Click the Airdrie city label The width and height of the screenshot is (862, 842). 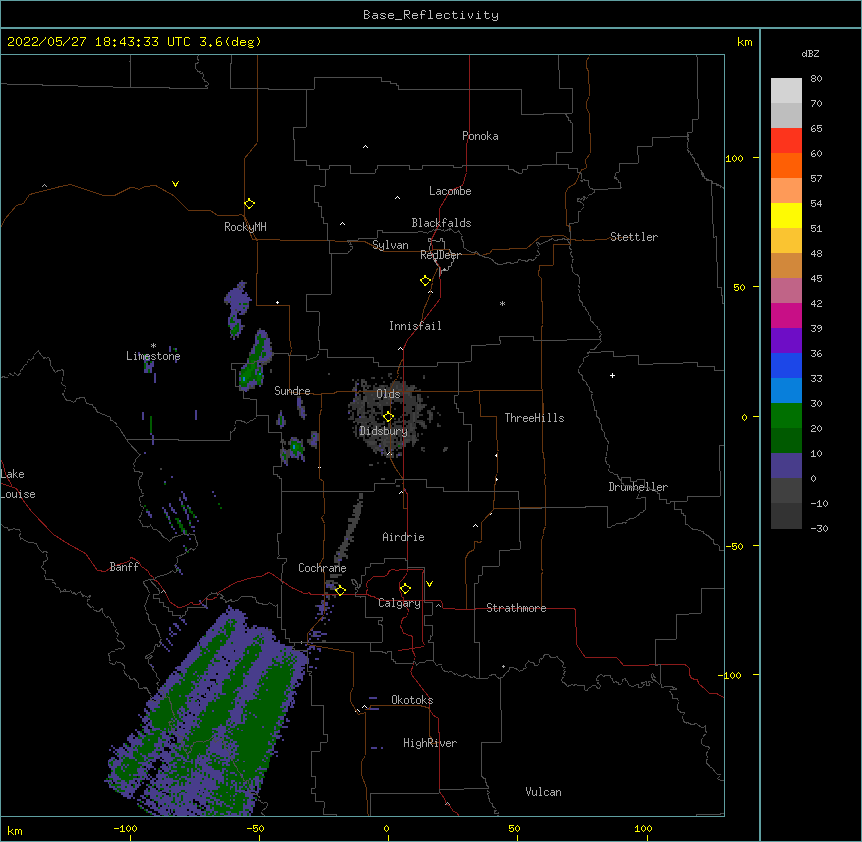(403, 537)
